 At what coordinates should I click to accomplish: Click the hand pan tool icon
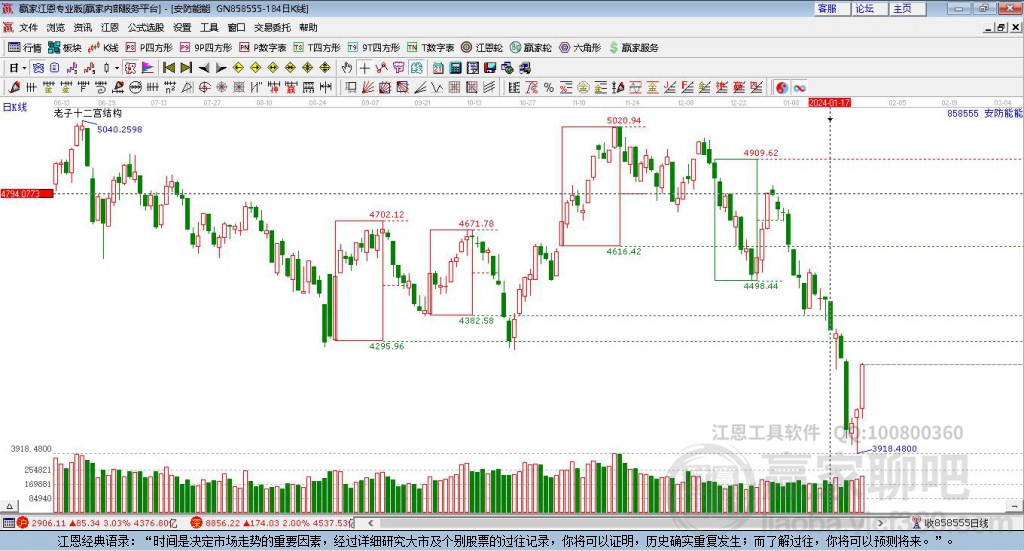347,68
